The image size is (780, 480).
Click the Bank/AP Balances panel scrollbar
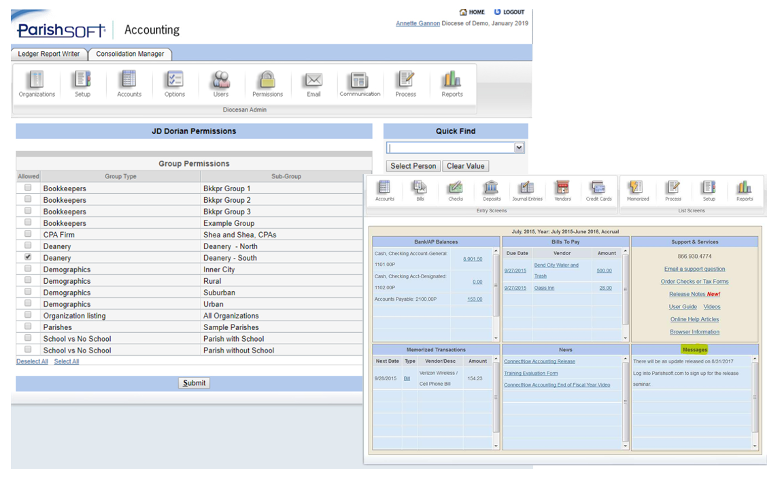pyautogui.click(x=495, y=294)
